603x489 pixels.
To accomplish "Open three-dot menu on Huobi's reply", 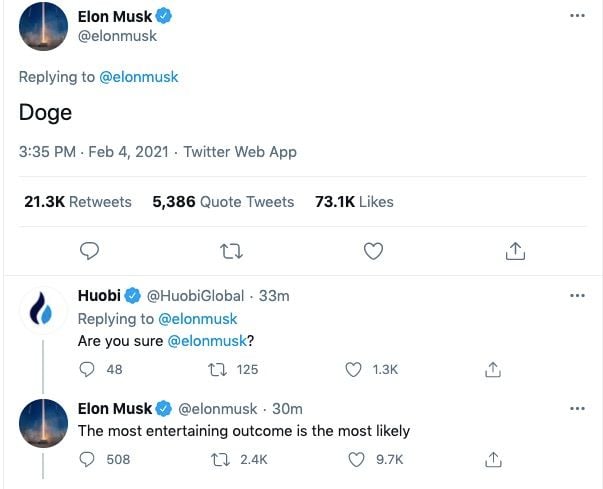I will click(577, 296).
